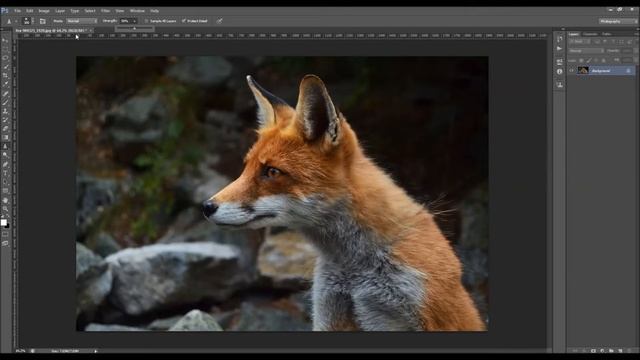
Task: Select the fox document tab
Action: tap(51, 30)
